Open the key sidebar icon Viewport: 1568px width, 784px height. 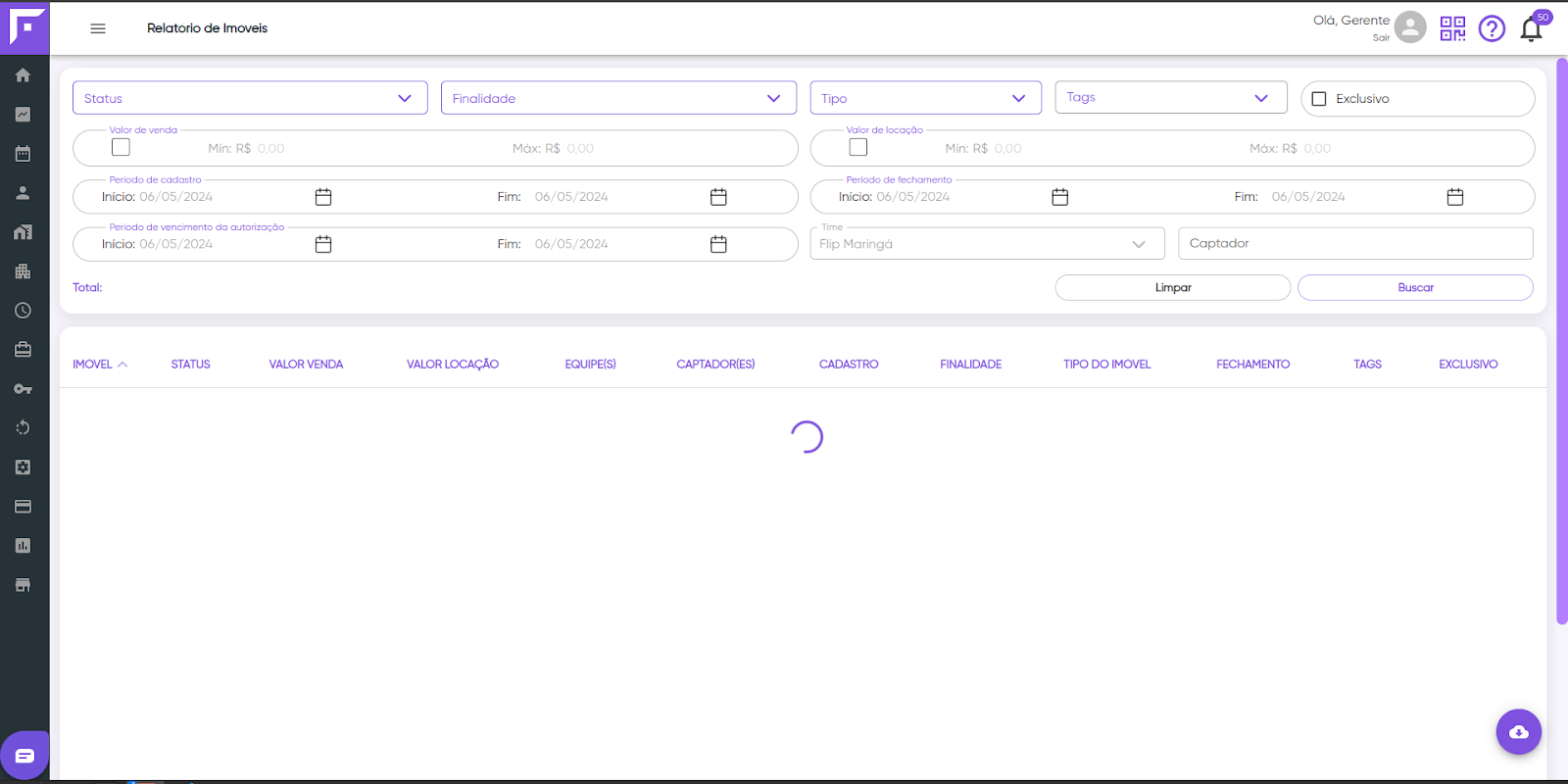(x=23, y=389)
